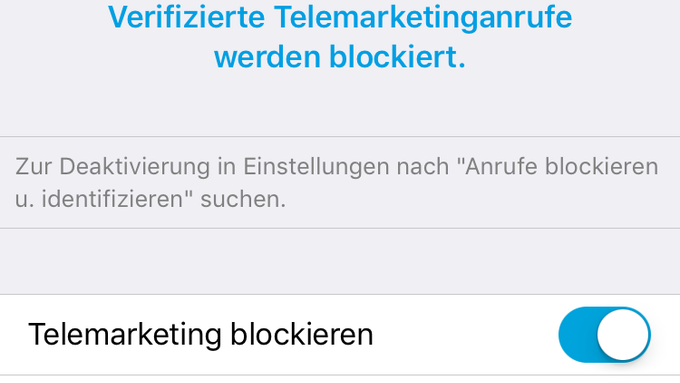Click the word "Verifizierte" in the heading
The image size is (680, 383).
click(x=186, y=17)
